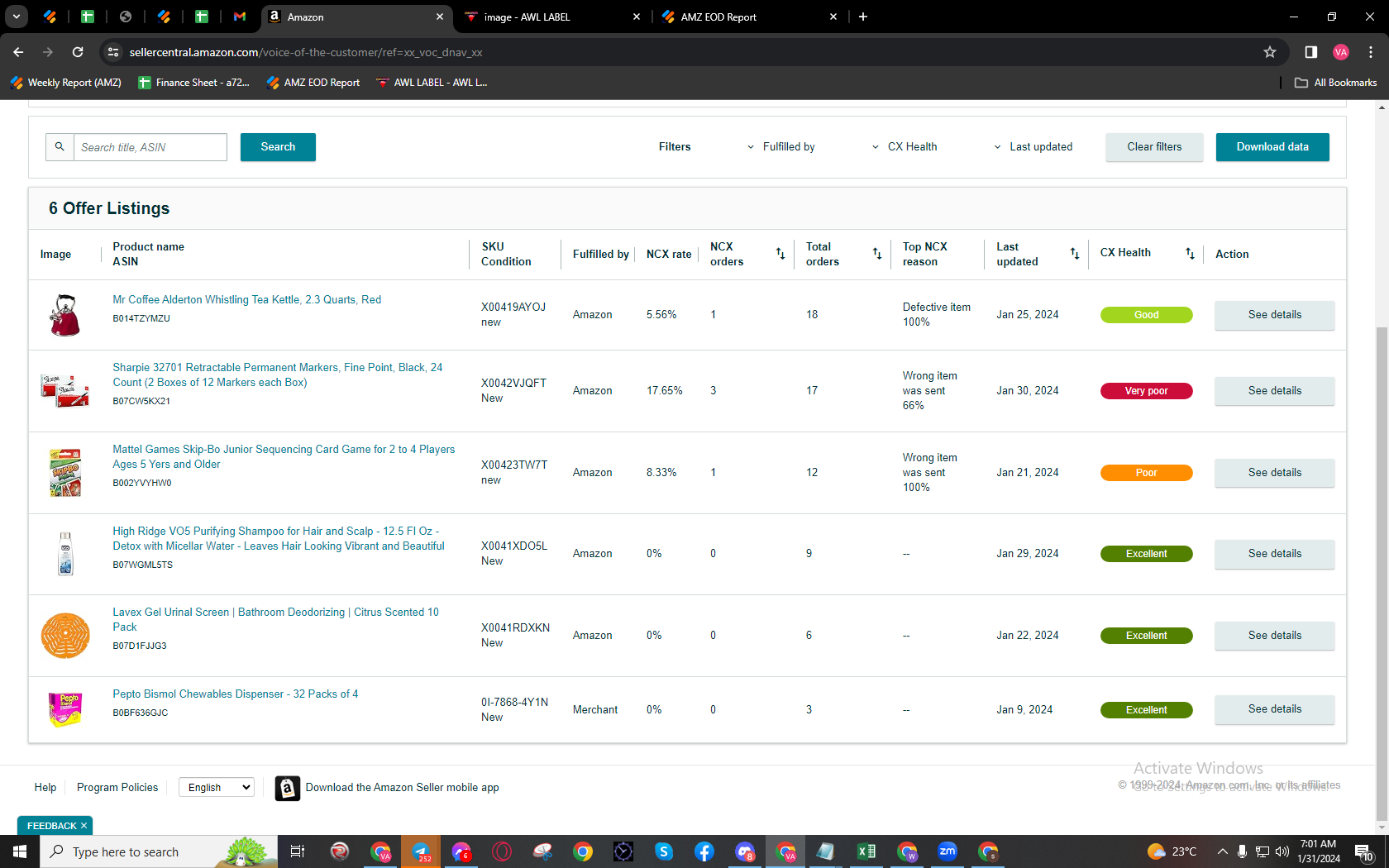This screenshot has height=868, width=1389.
Task: Open the High Ridge VO5 Shampoo link
Action: coord(279,539)
